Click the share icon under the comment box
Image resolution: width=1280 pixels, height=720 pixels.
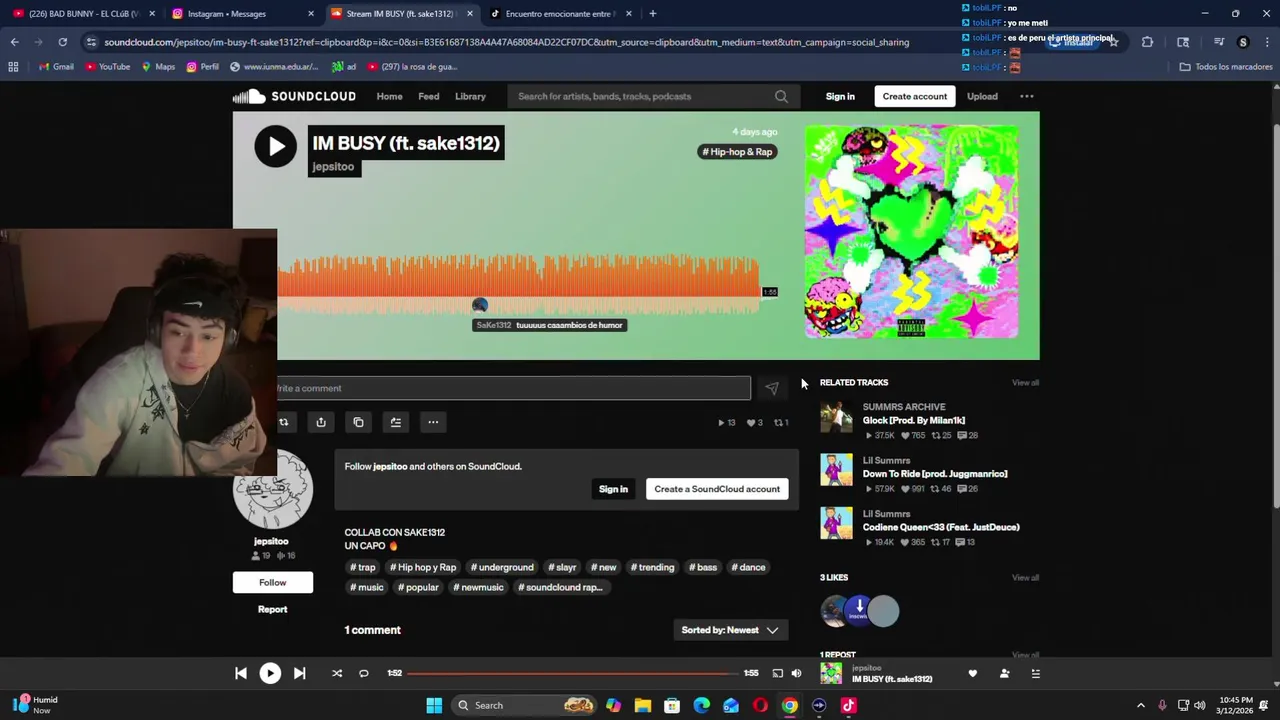321,422
